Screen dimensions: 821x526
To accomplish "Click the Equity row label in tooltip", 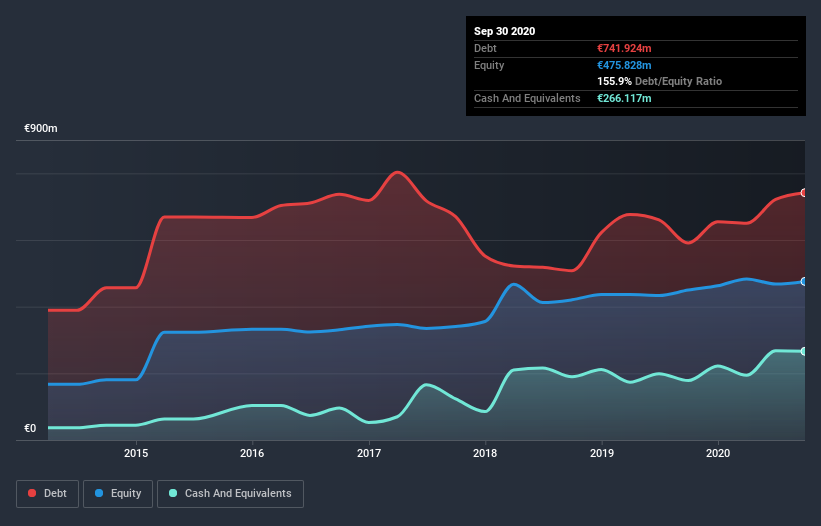I will (489, 65).
